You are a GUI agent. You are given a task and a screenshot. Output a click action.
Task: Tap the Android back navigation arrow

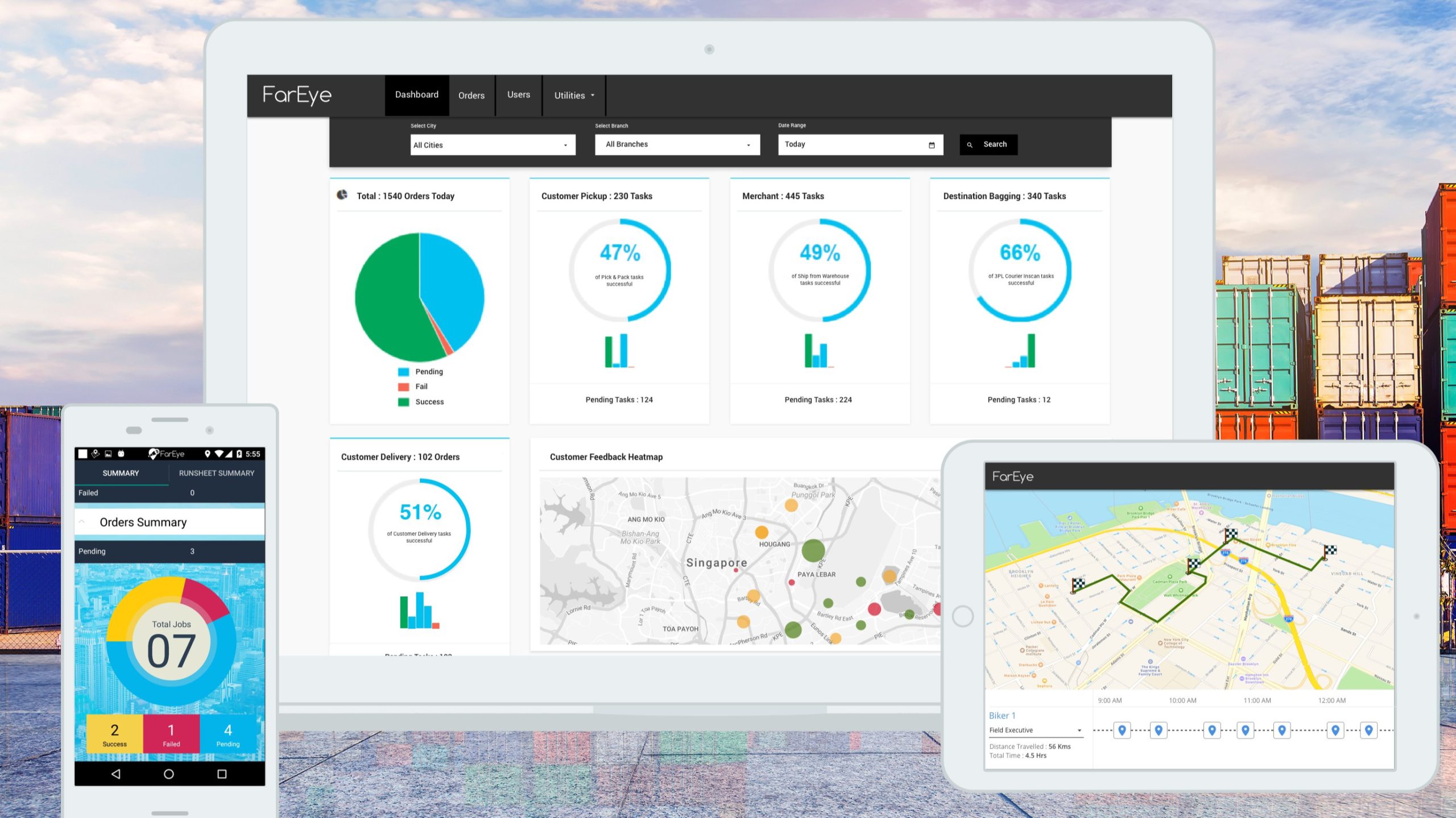pos(116,774)
